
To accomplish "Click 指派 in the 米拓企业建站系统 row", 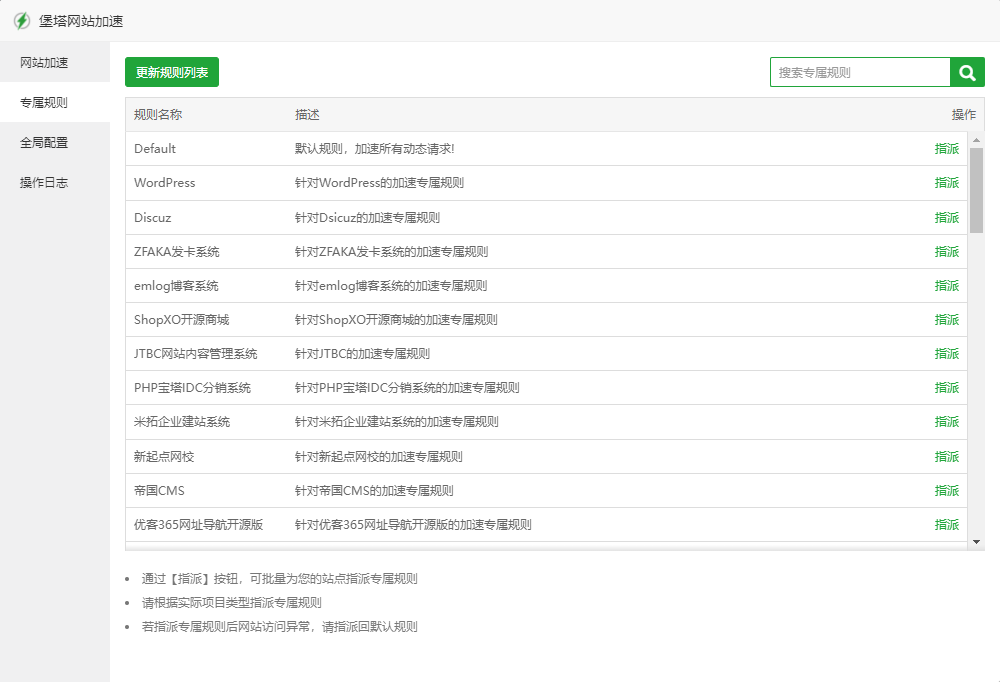I will [946, 422].
